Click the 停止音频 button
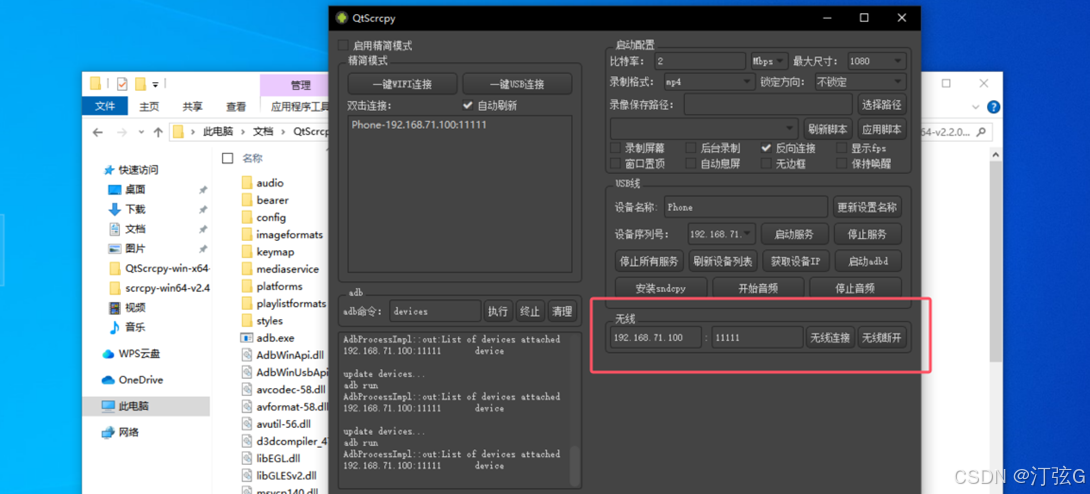This screenshot has height=494, width=1090. [x=855, y=288]
